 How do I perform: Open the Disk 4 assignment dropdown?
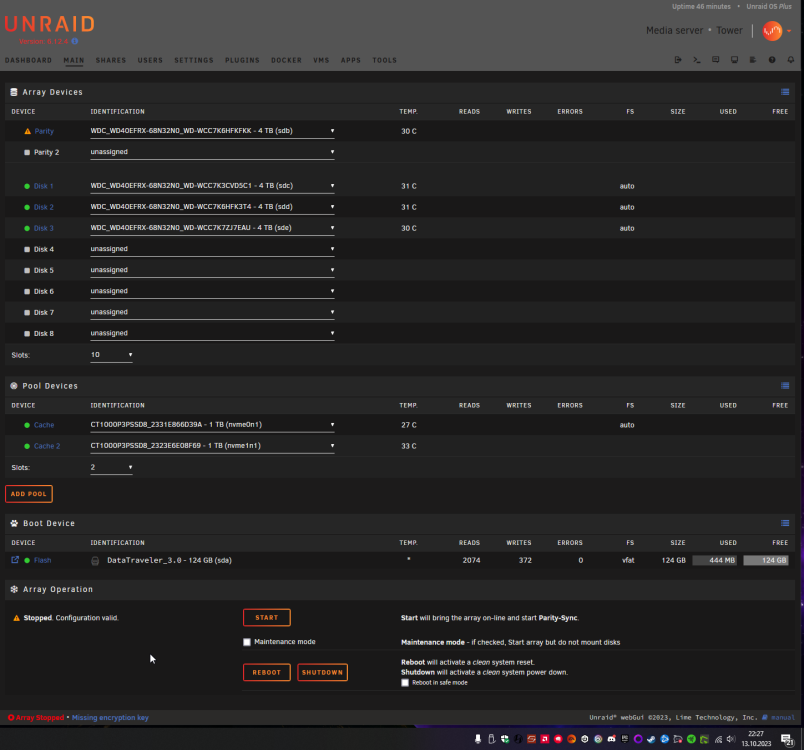coord(212,249)
